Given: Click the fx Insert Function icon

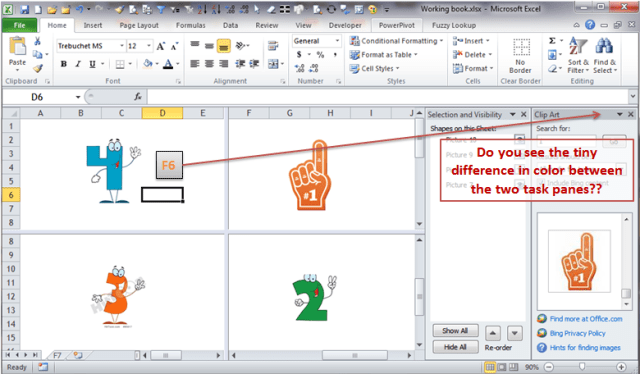Looking at the screenshot, I should point(138,97).
